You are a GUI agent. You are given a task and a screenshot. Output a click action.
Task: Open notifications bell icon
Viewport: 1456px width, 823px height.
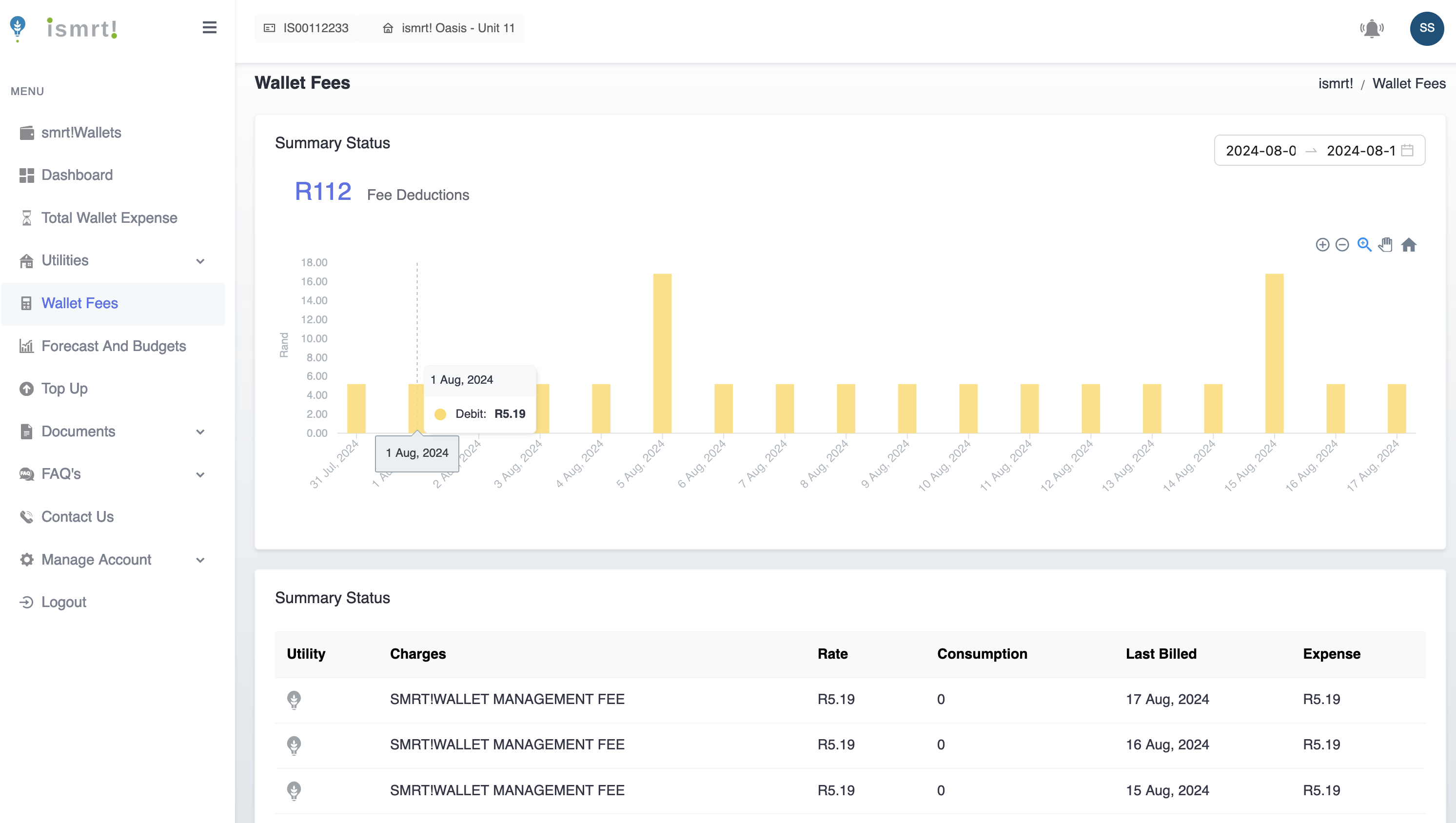point(1372,28)
